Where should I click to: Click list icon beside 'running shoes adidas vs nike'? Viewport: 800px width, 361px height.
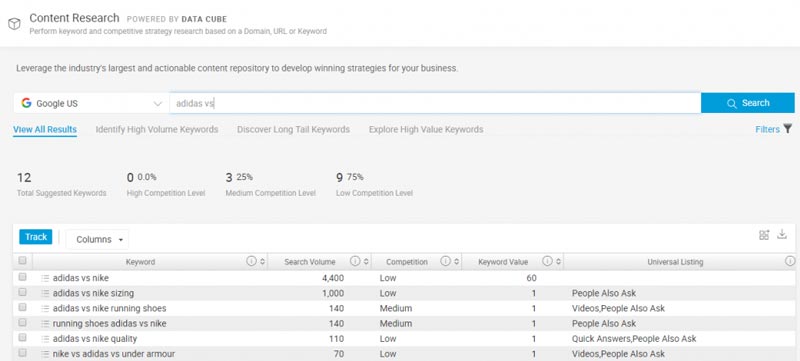coord(45,324)
